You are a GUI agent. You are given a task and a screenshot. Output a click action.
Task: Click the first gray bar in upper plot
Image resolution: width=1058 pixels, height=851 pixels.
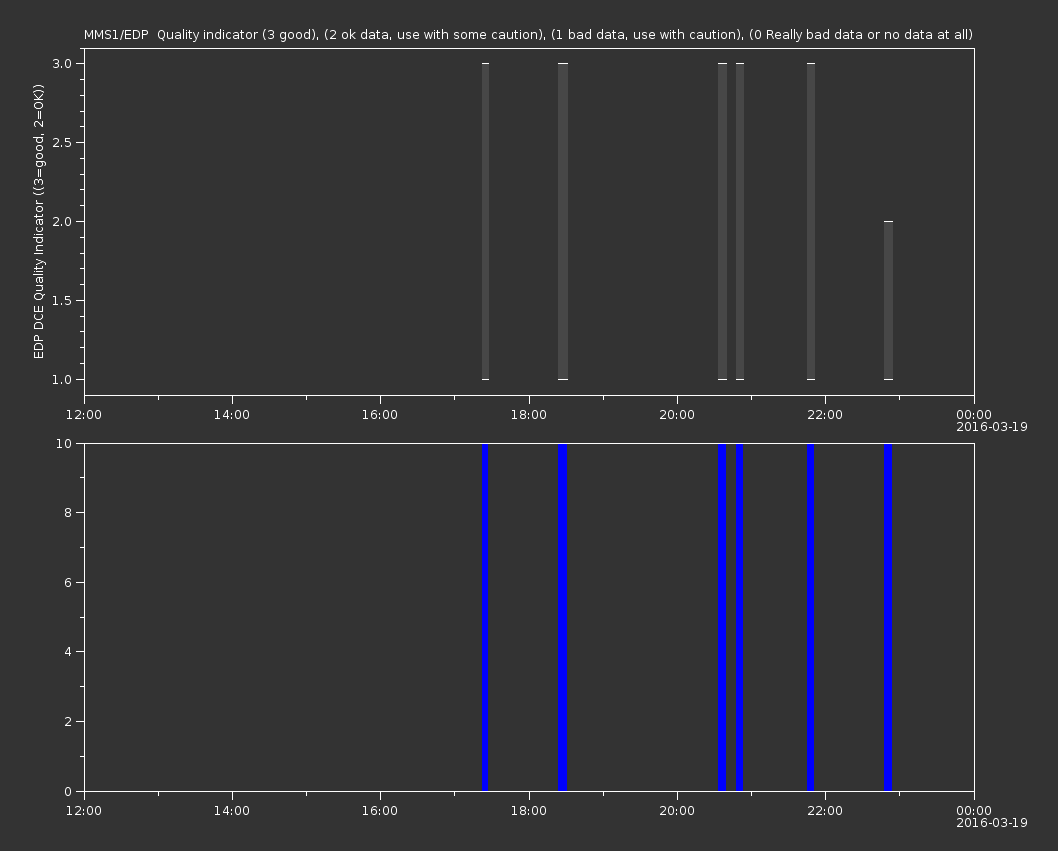click(485, 221)
